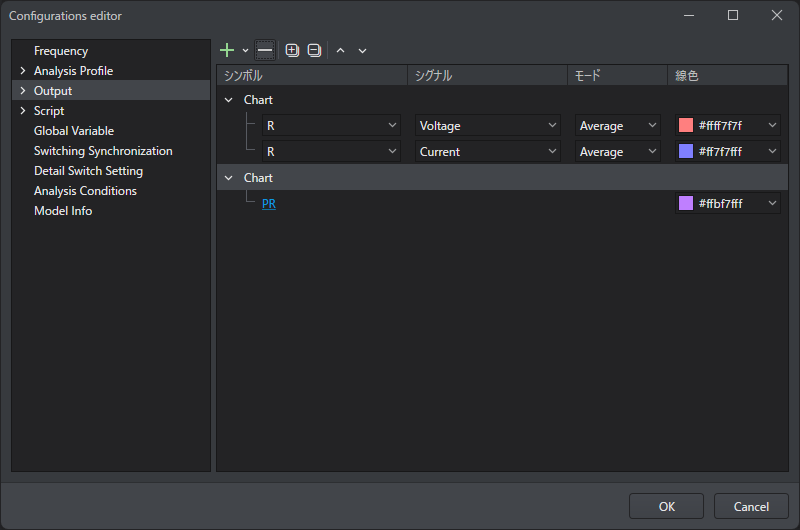This screenshot has width=800, height=530.
Task: Move item up with up arrow
Action: [x=340, y=51]
